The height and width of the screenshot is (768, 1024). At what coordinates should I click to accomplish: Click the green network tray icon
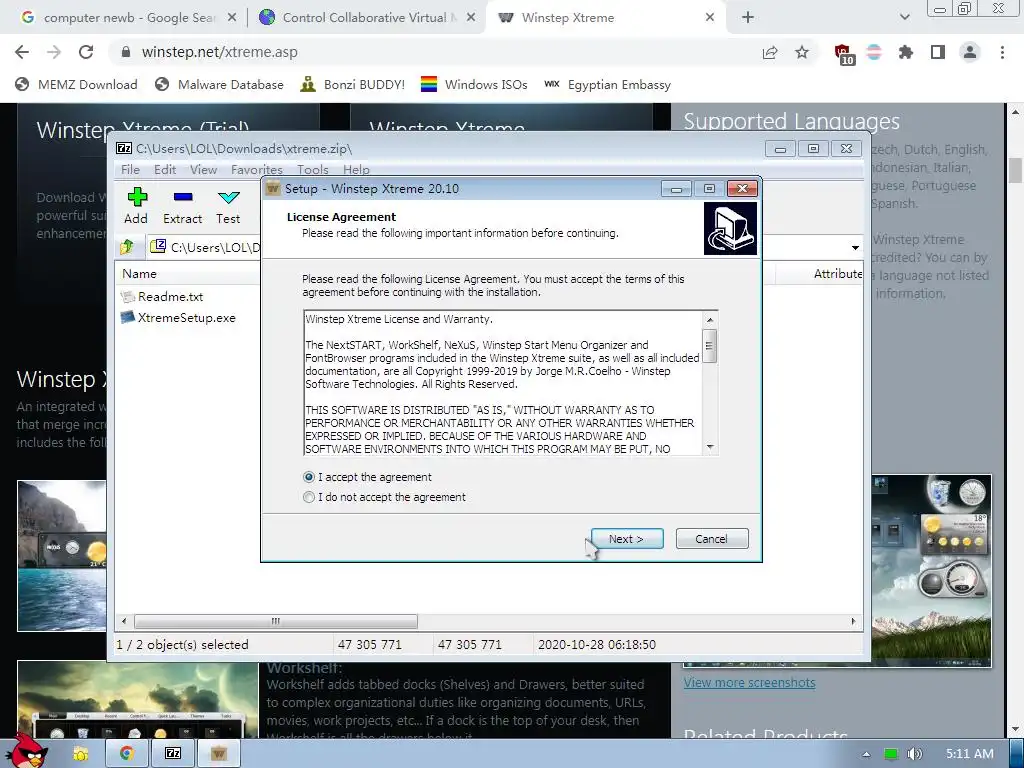tap(891, 754)
